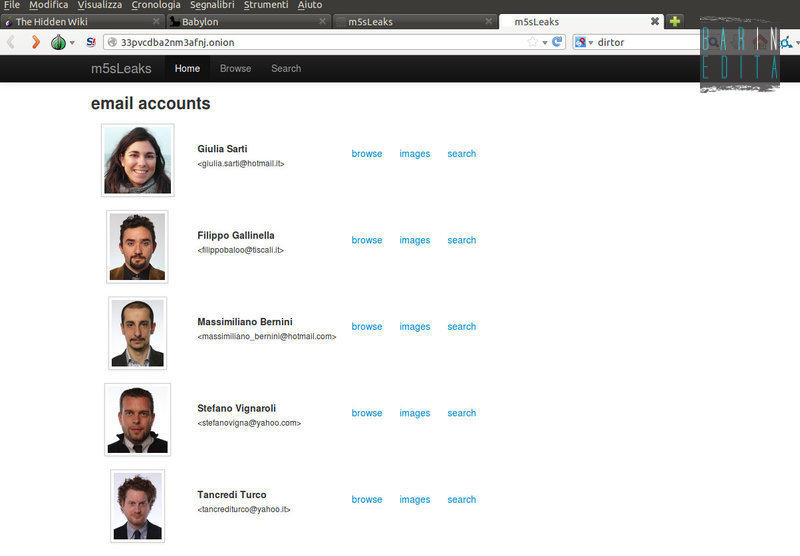Click the photo thumbnail beside tancrediturco@yahoo.it

coord(138,506)
